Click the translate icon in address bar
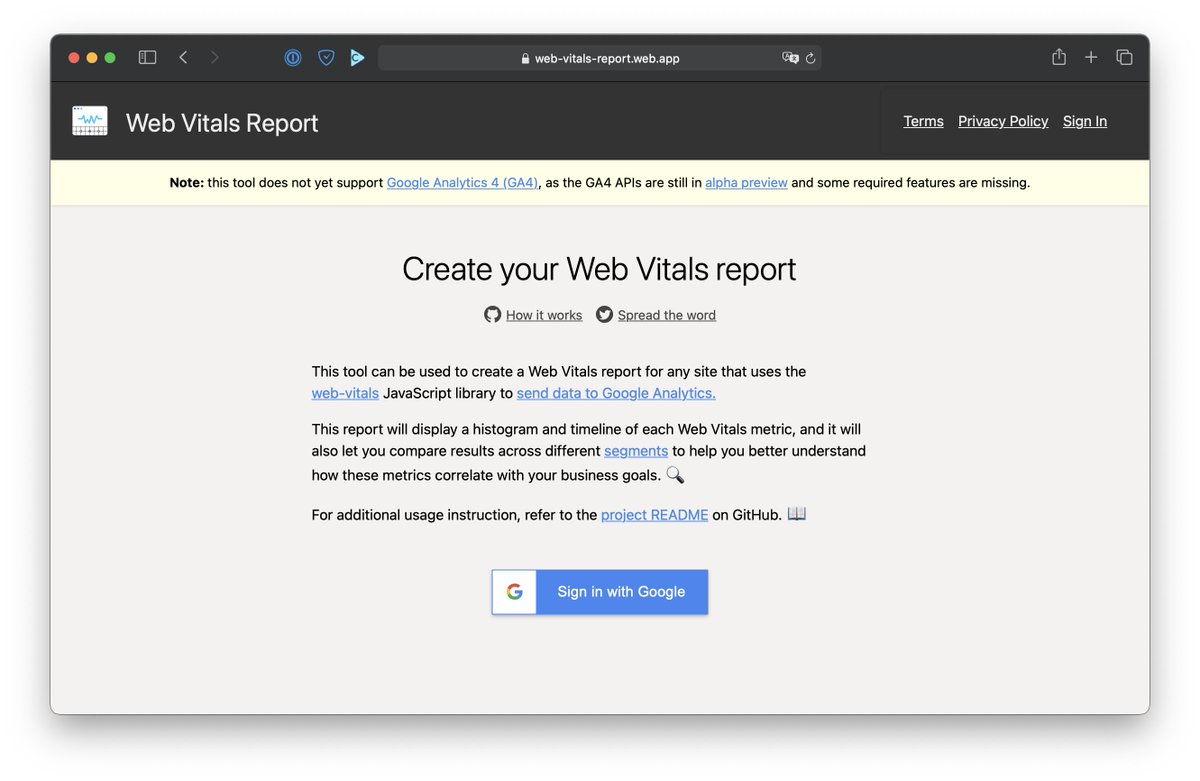The width and height of the screenshot is (1200, 781). pyautogui.click(x=790, y=58)
